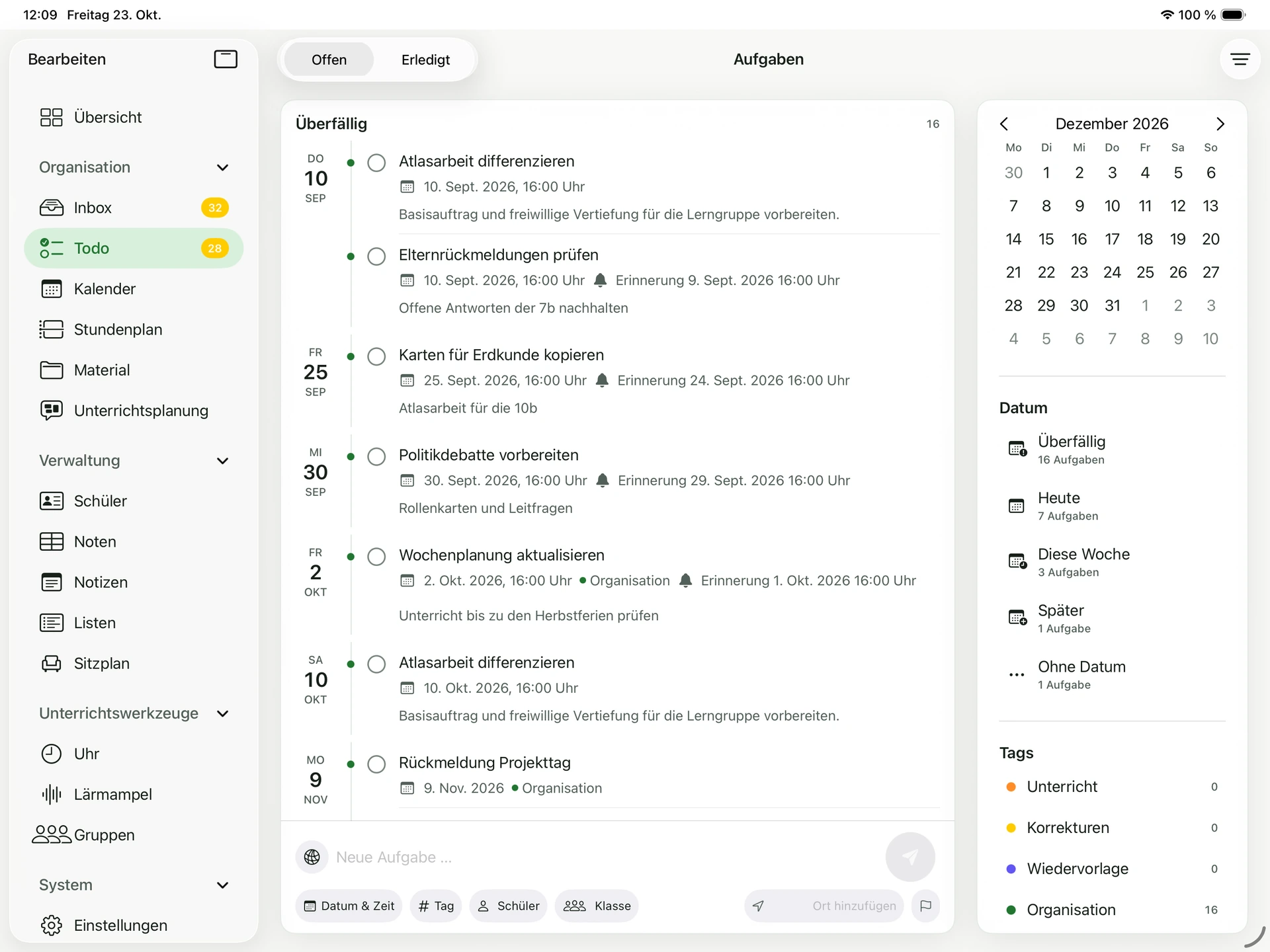
Task: Toggle the sidebar panel icon
Action: (226, 59)
